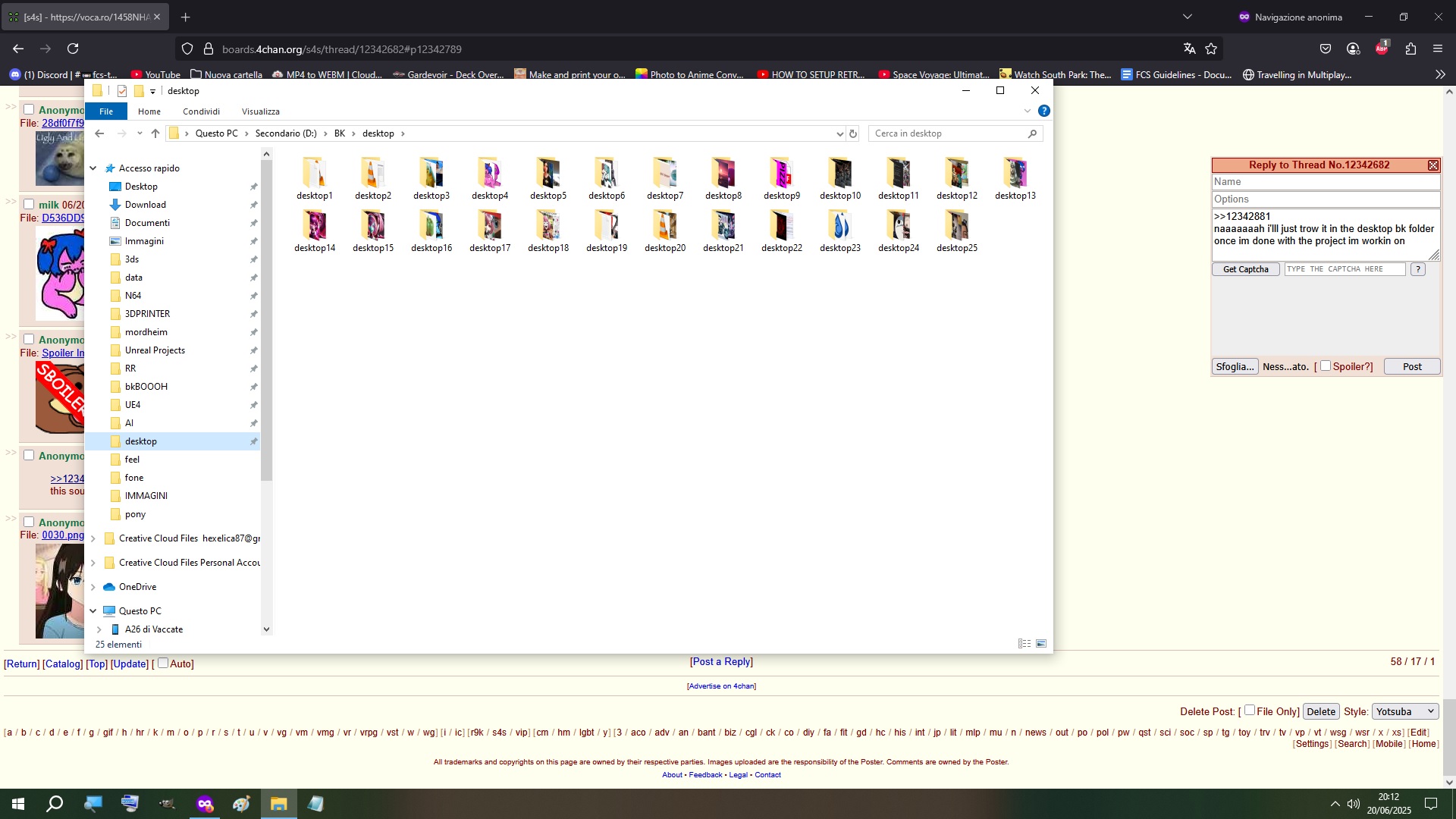1456x819 pixels.
Task: Expand the OneDrive tree node
Action: pyautogui.click(x=93, y=587)
